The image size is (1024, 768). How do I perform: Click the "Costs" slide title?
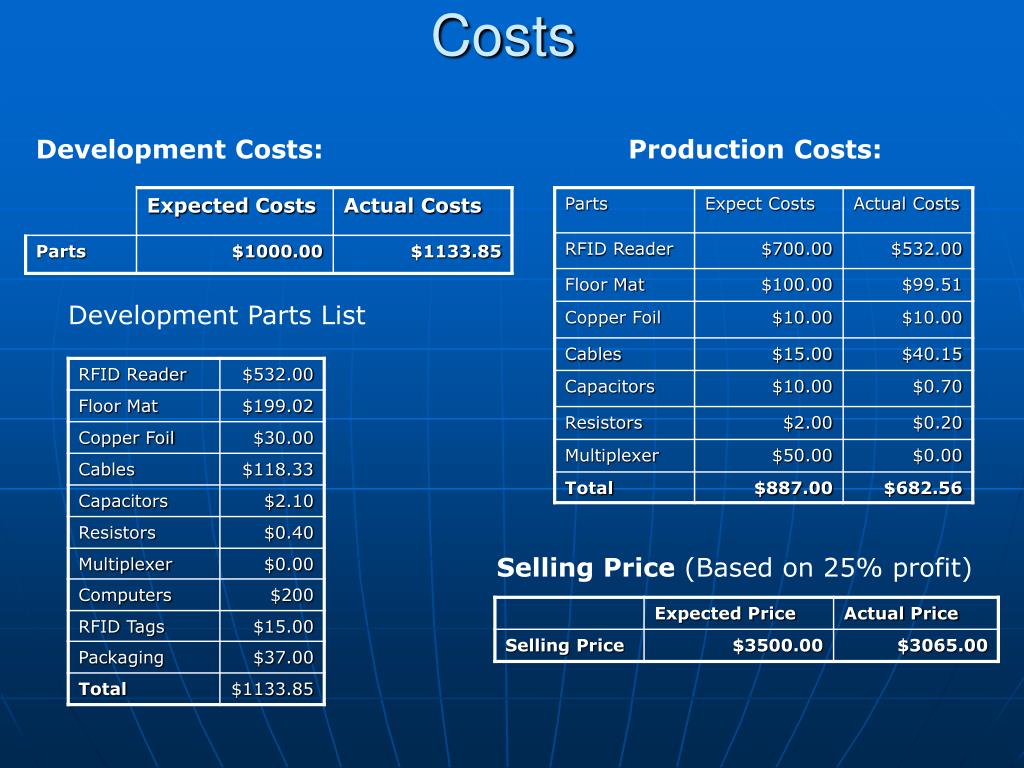[503, 36]
